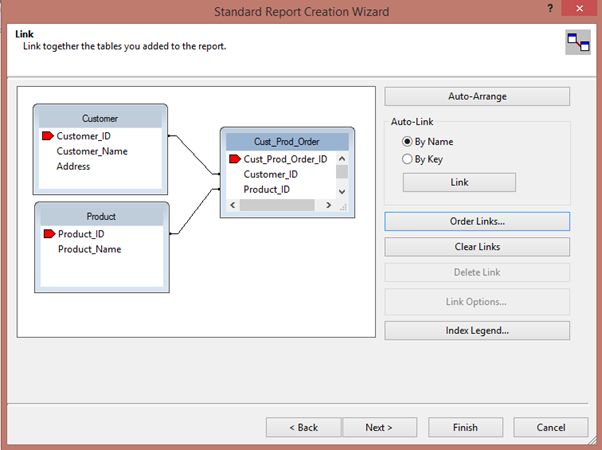This screenshot has height=450, width=602.
Task: Click the Cust_Prod_Order vertical scrollbar thumb
Action: [x=342, y=172]
